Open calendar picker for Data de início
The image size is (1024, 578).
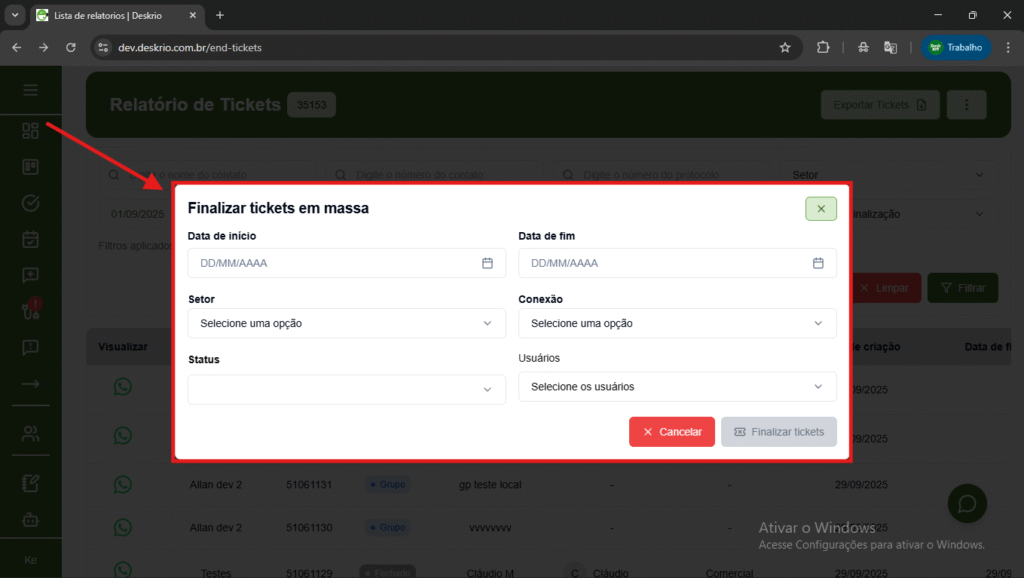pos(488,263)
